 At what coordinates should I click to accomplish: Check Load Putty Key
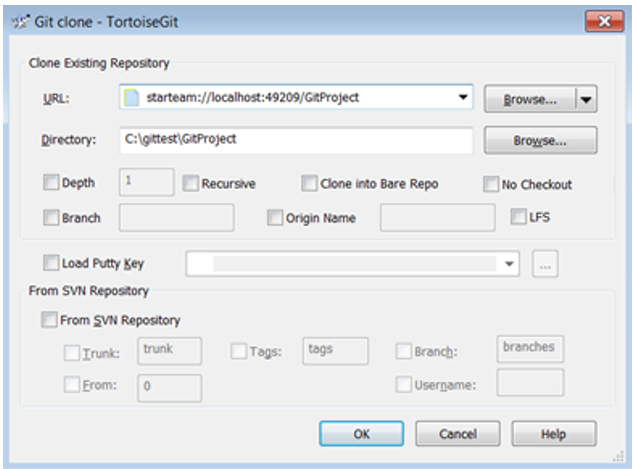point(51,263)
